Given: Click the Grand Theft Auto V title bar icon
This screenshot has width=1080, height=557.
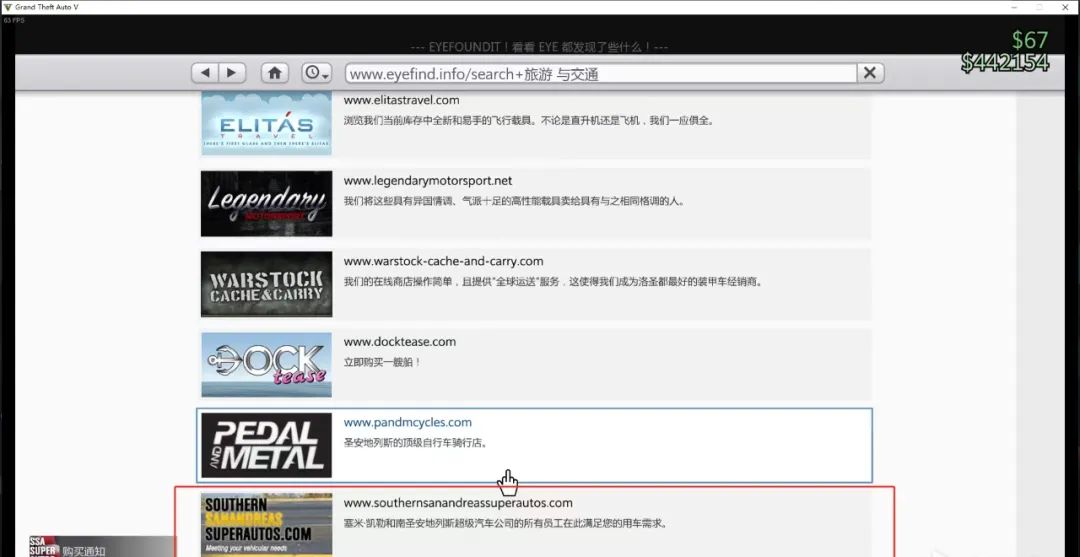Looking at the screenshot, I should point(8,6).
